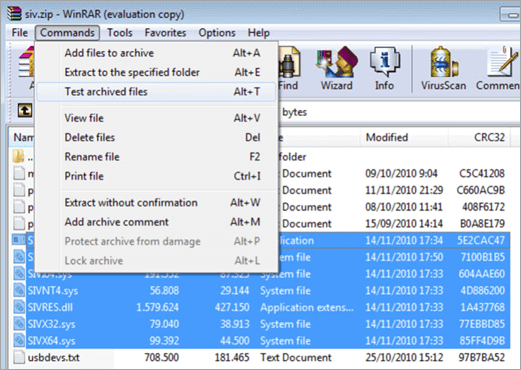
Task: Click the SIVNT4.sys file icon
Action: point(19,290)
